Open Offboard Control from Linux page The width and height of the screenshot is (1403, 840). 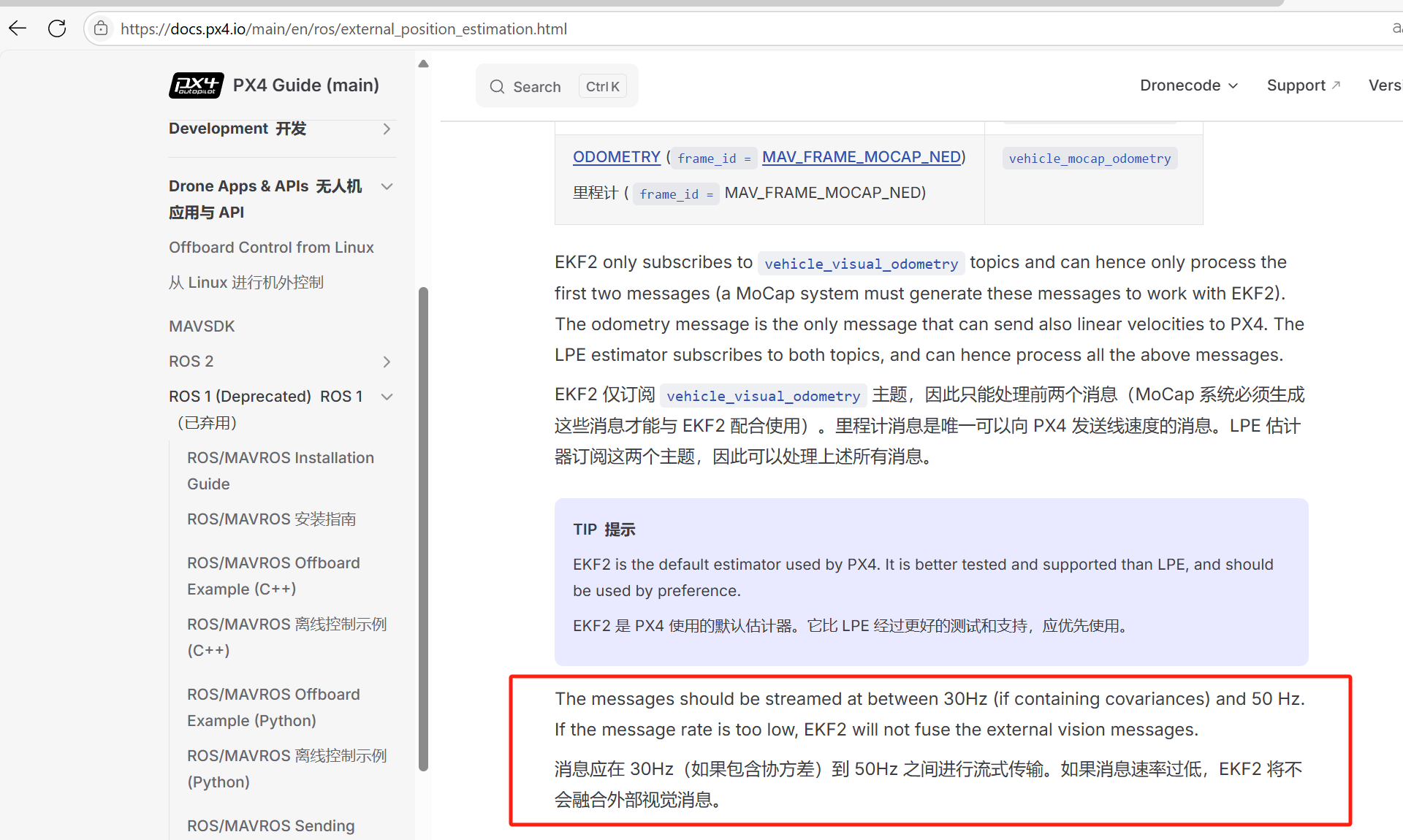(x=271, y=248)
